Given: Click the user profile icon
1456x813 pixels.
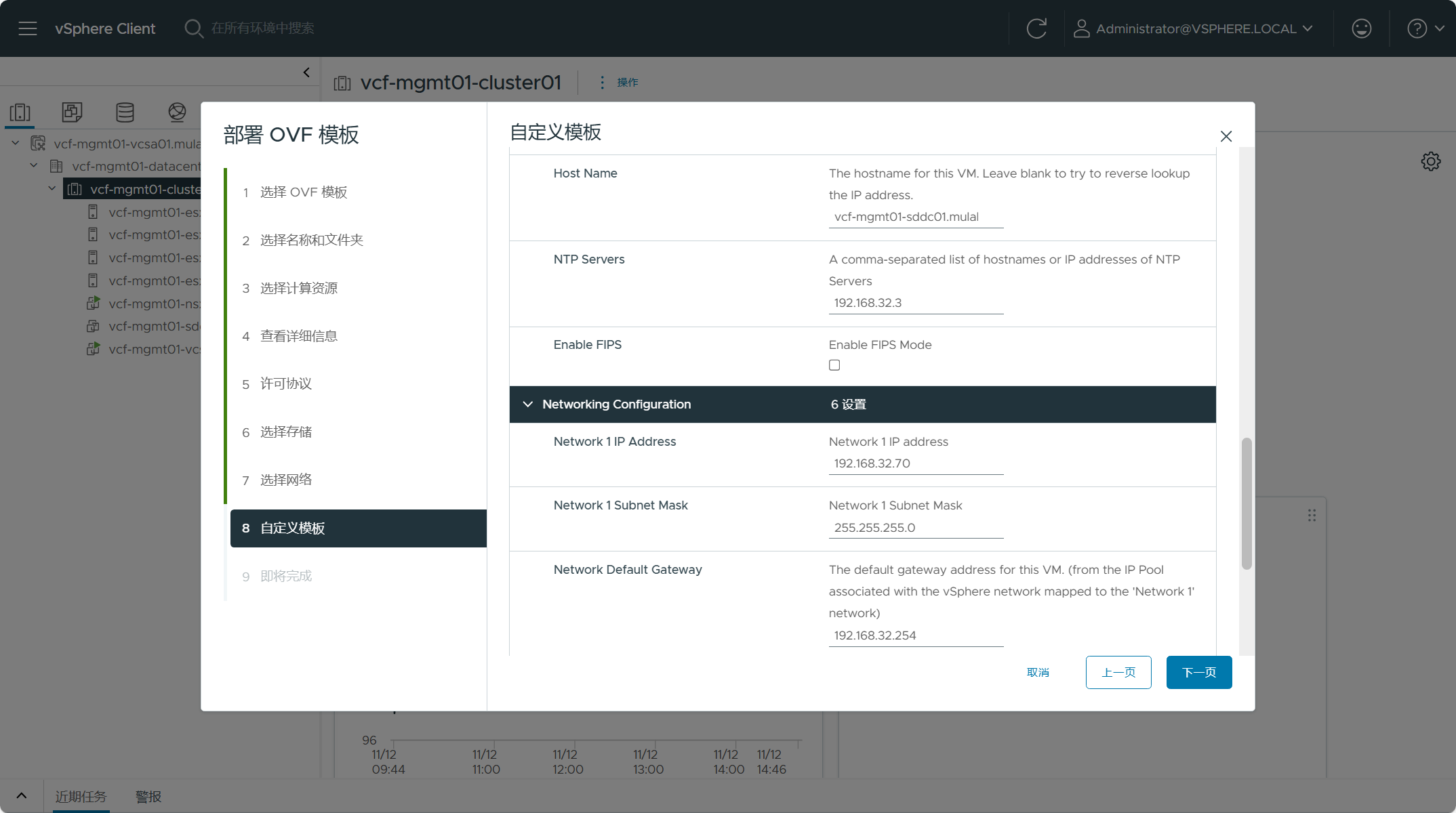Looking at the screenshot, I should [1081, 28].
